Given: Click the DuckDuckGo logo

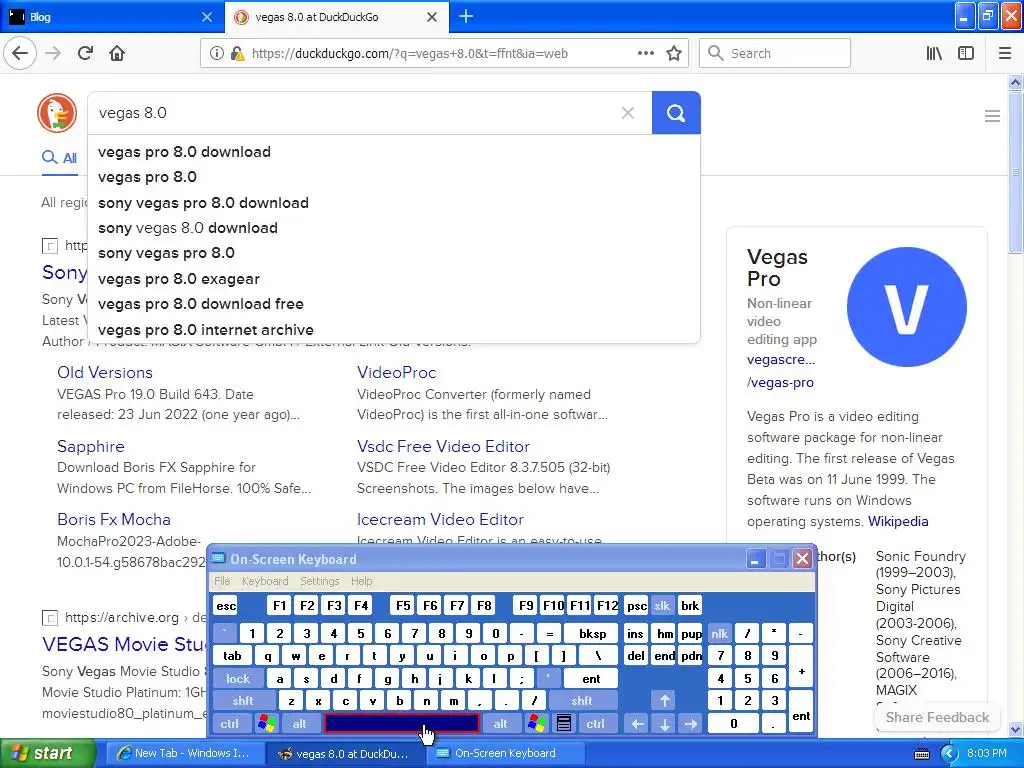Looking at the screenshot, I should [57, 113].
